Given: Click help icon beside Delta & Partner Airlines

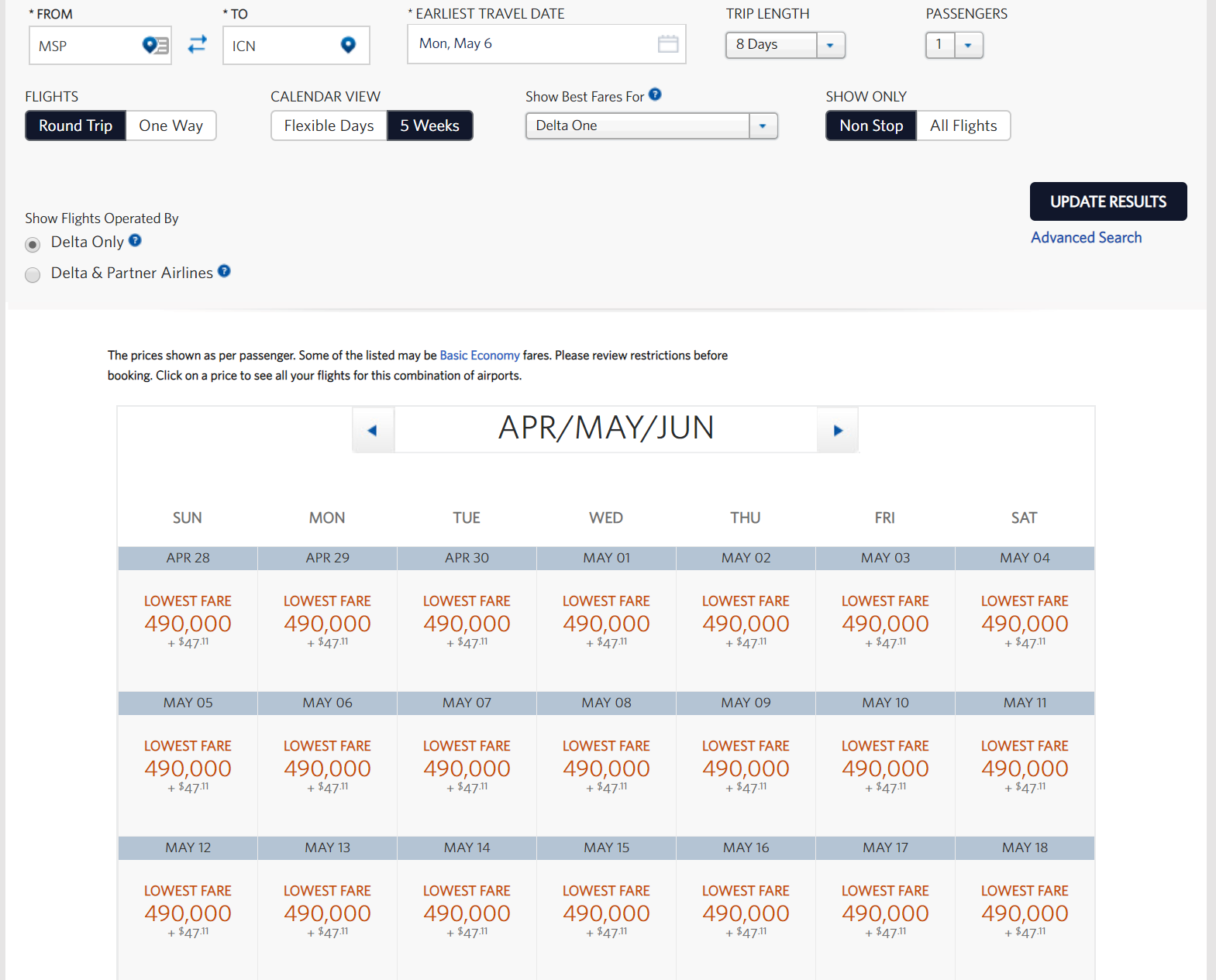Looking at the screenshot, I should (x=224, y=271).
